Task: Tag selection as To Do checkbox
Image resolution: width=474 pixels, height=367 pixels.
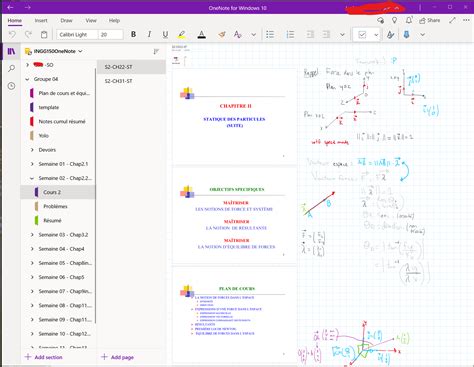Action: 362,34
